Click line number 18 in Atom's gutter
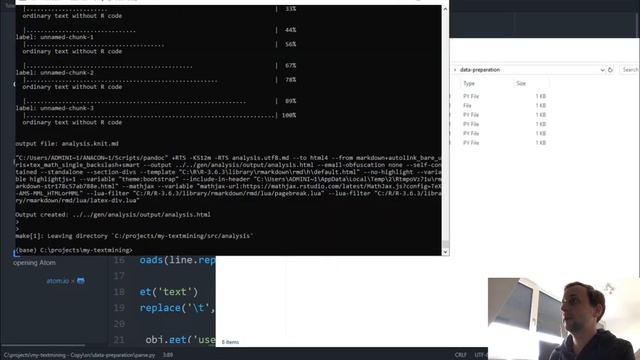 [119, 292]
